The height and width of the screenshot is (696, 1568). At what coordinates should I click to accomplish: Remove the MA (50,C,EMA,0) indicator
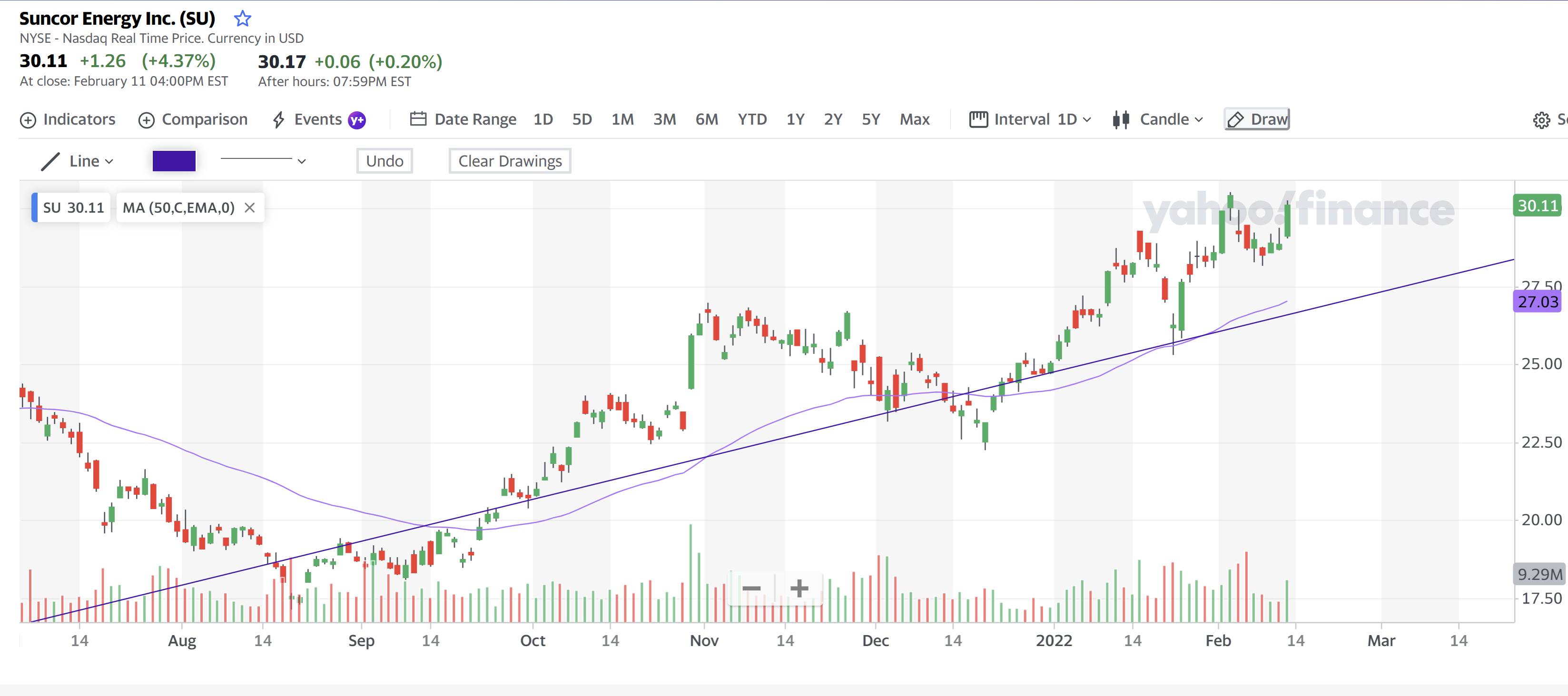point(249,207)
